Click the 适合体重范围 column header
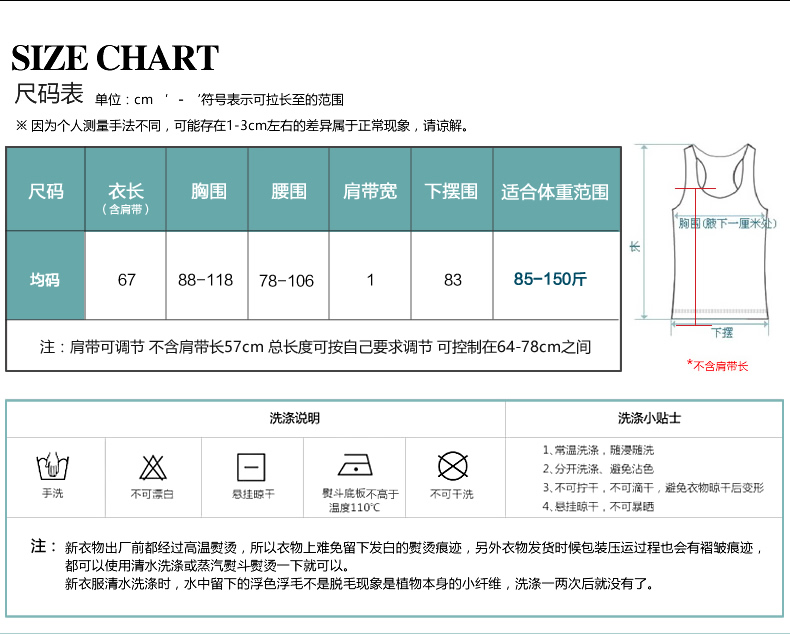This screenshot has width=790, height=634. 555,192
